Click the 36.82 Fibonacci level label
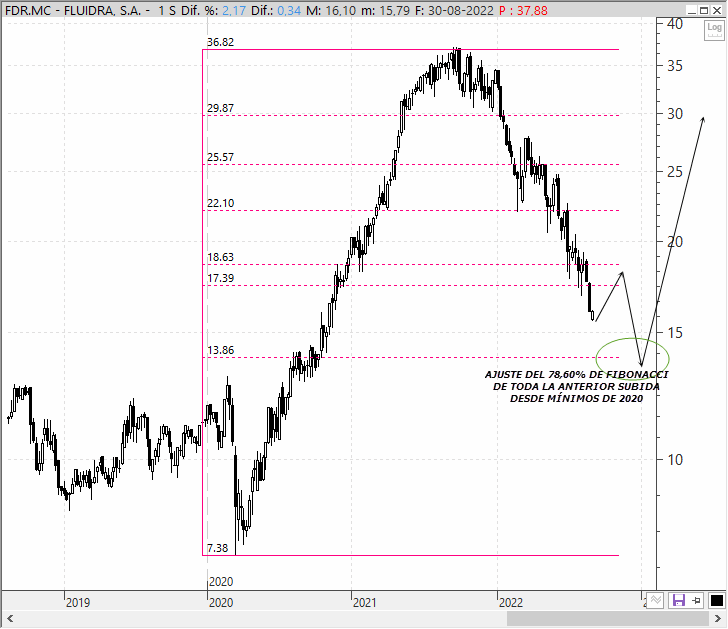Viewport: 728px width, 629px height. click(221, 42)
